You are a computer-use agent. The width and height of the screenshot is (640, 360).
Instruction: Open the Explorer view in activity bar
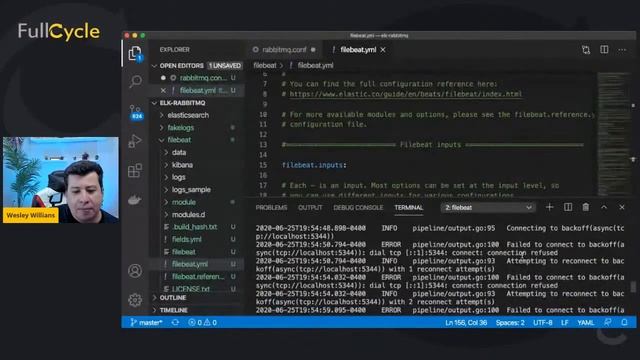[135, 53]
